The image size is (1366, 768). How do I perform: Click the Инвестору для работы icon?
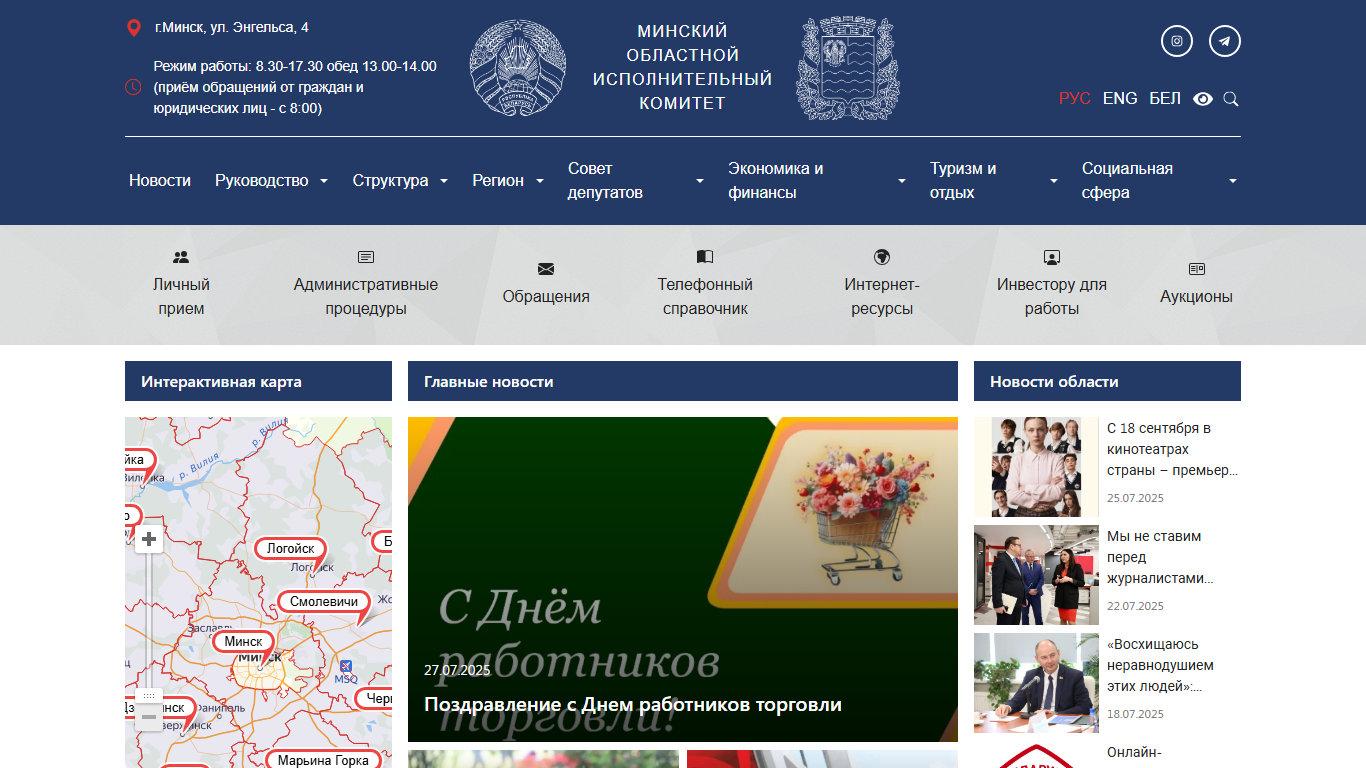[x=1052, y=257]
